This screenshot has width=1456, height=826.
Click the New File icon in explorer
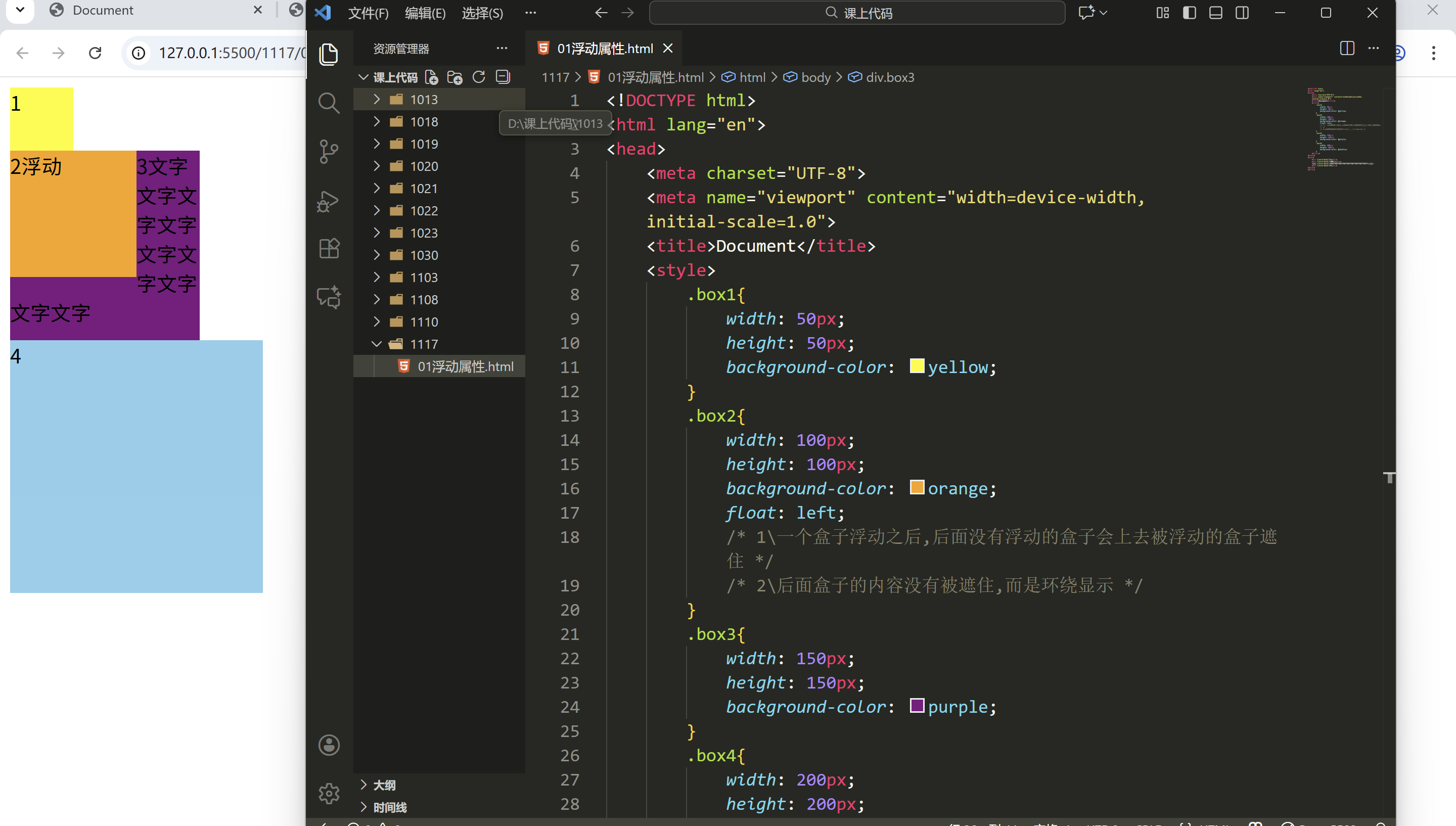click(x=432, y=77)
